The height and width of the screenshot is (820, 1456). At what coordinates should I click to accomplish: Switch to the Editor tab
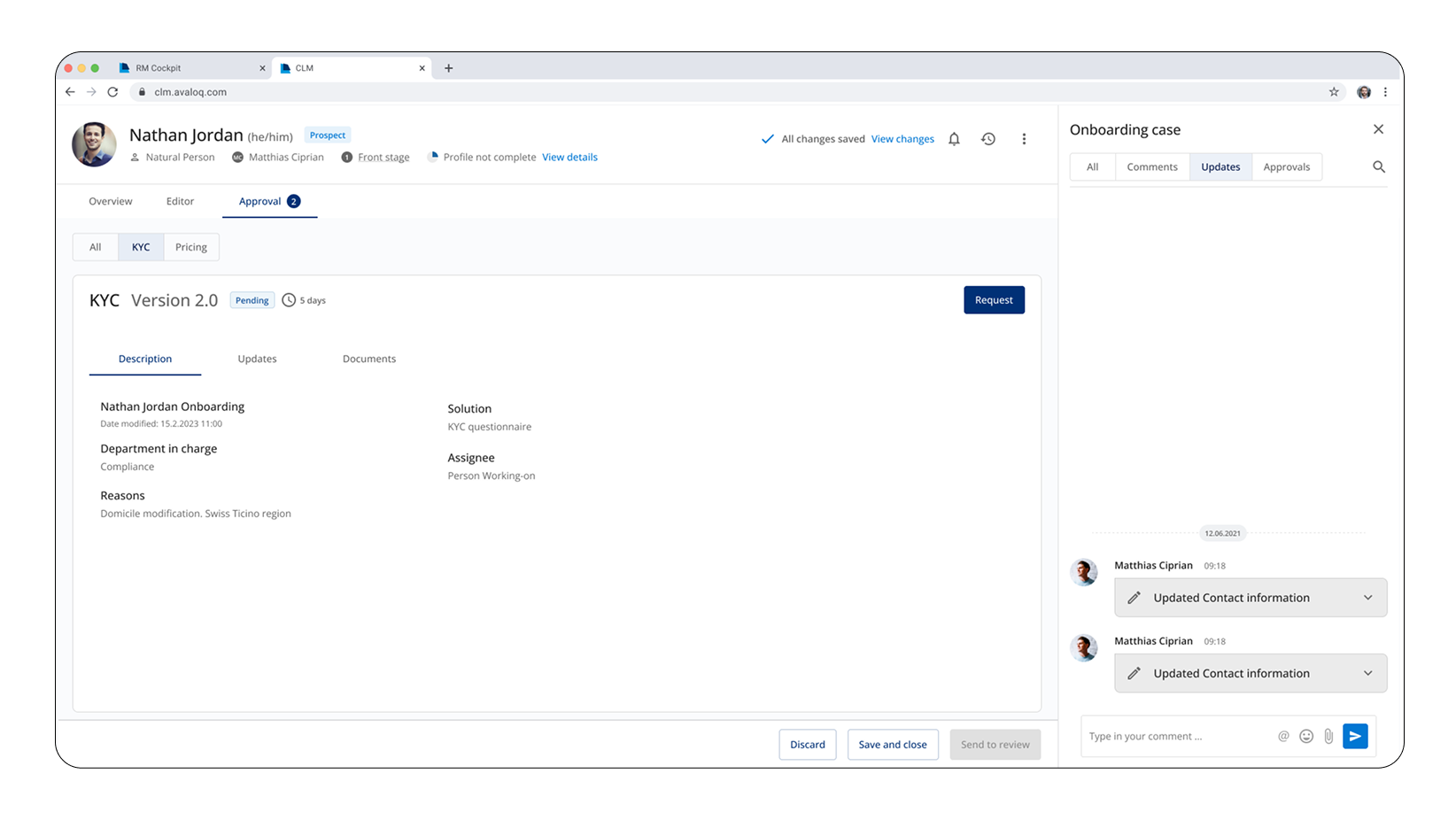pos(180,201)
